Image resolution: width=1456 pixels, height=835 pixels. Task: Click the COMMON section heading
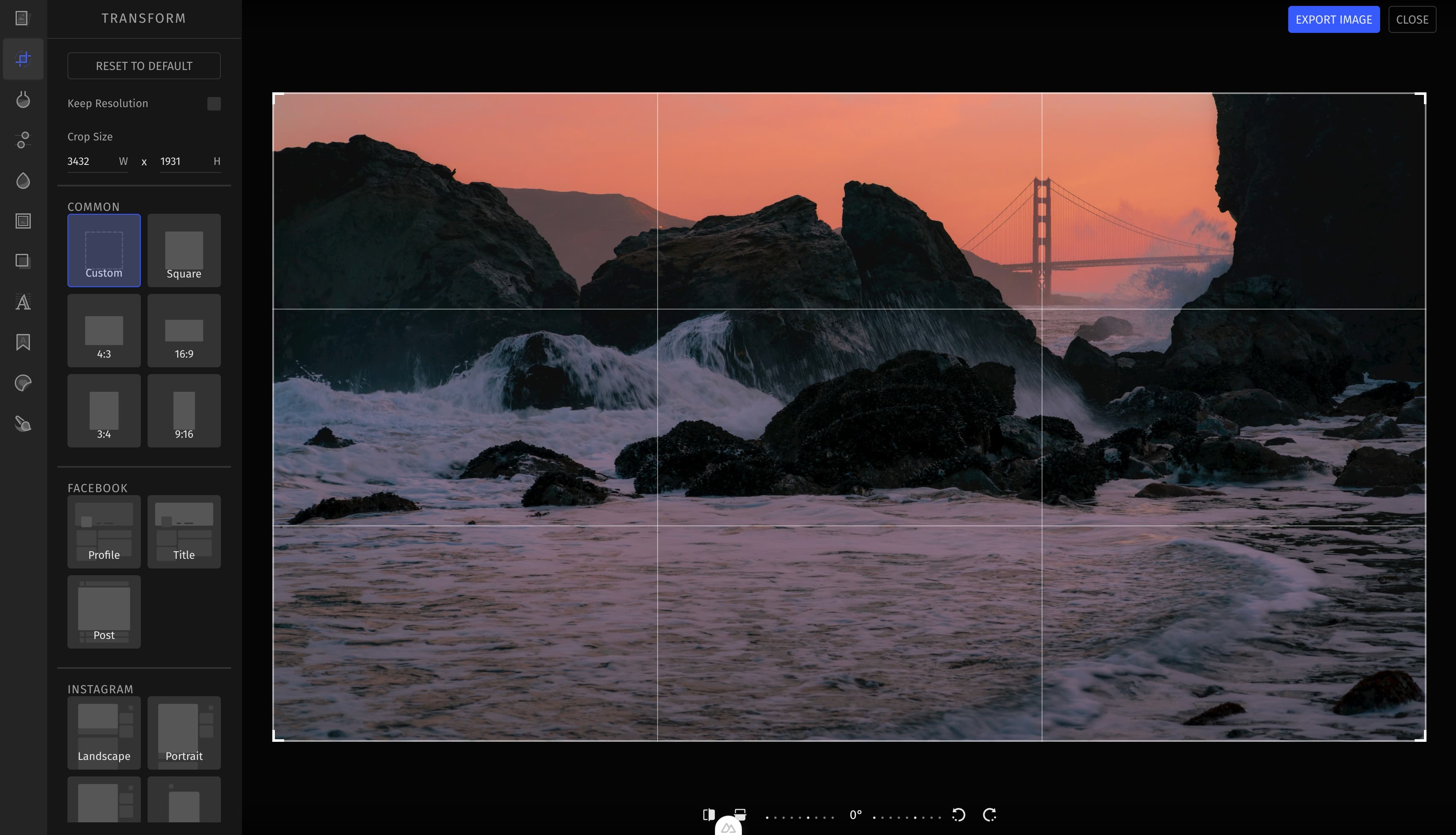point(94,207)
